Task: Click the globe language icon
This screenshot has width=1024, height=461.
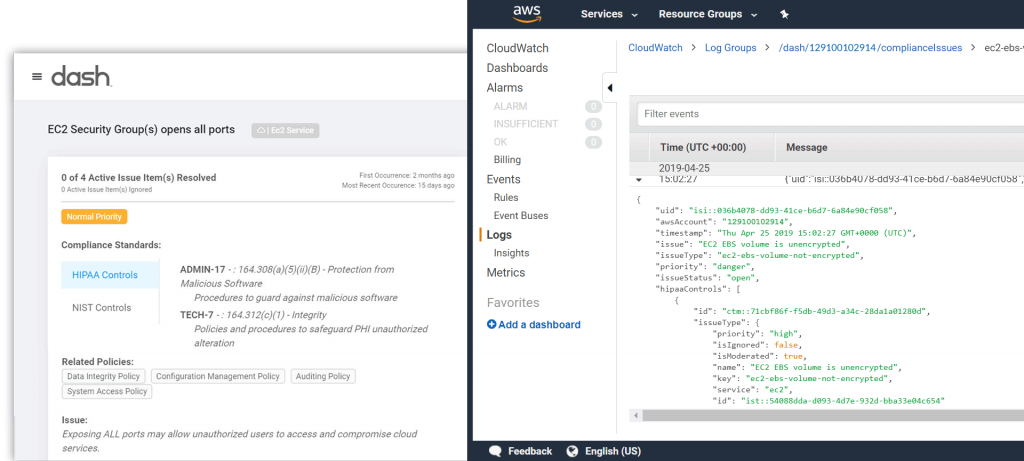Action: 573,451
